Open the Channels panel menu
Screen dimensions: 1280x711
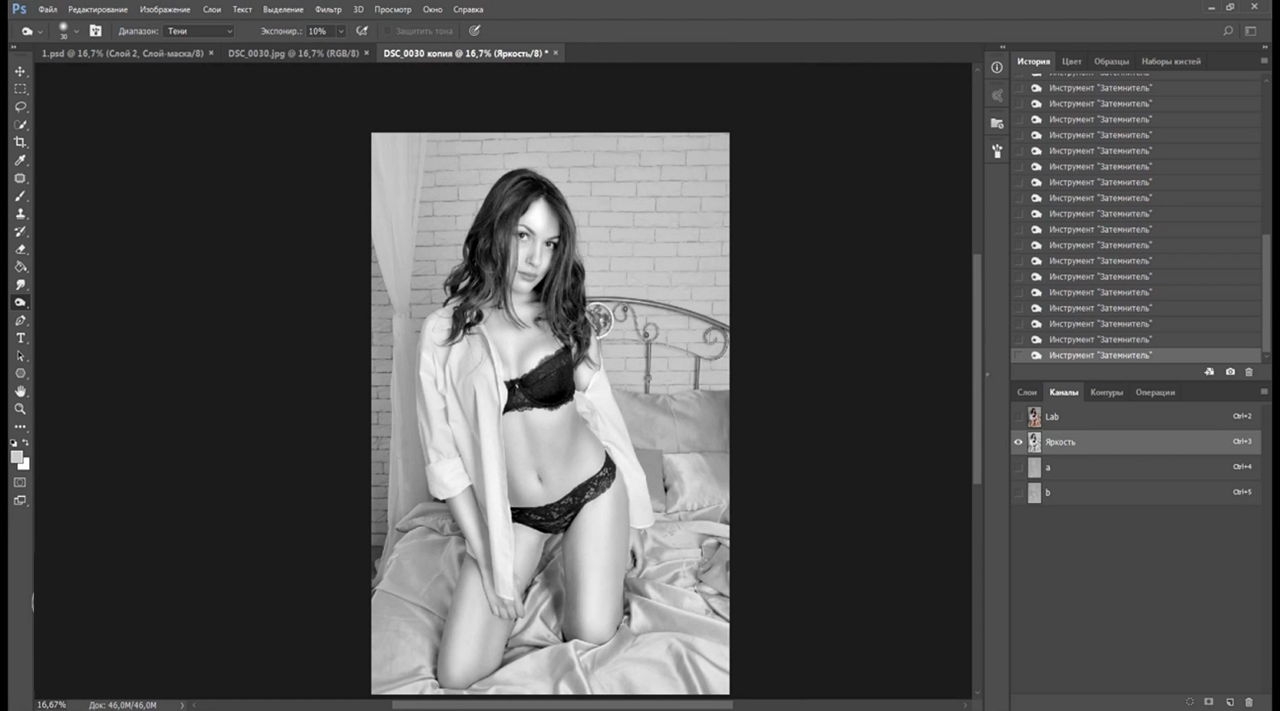coord(1264,392)
